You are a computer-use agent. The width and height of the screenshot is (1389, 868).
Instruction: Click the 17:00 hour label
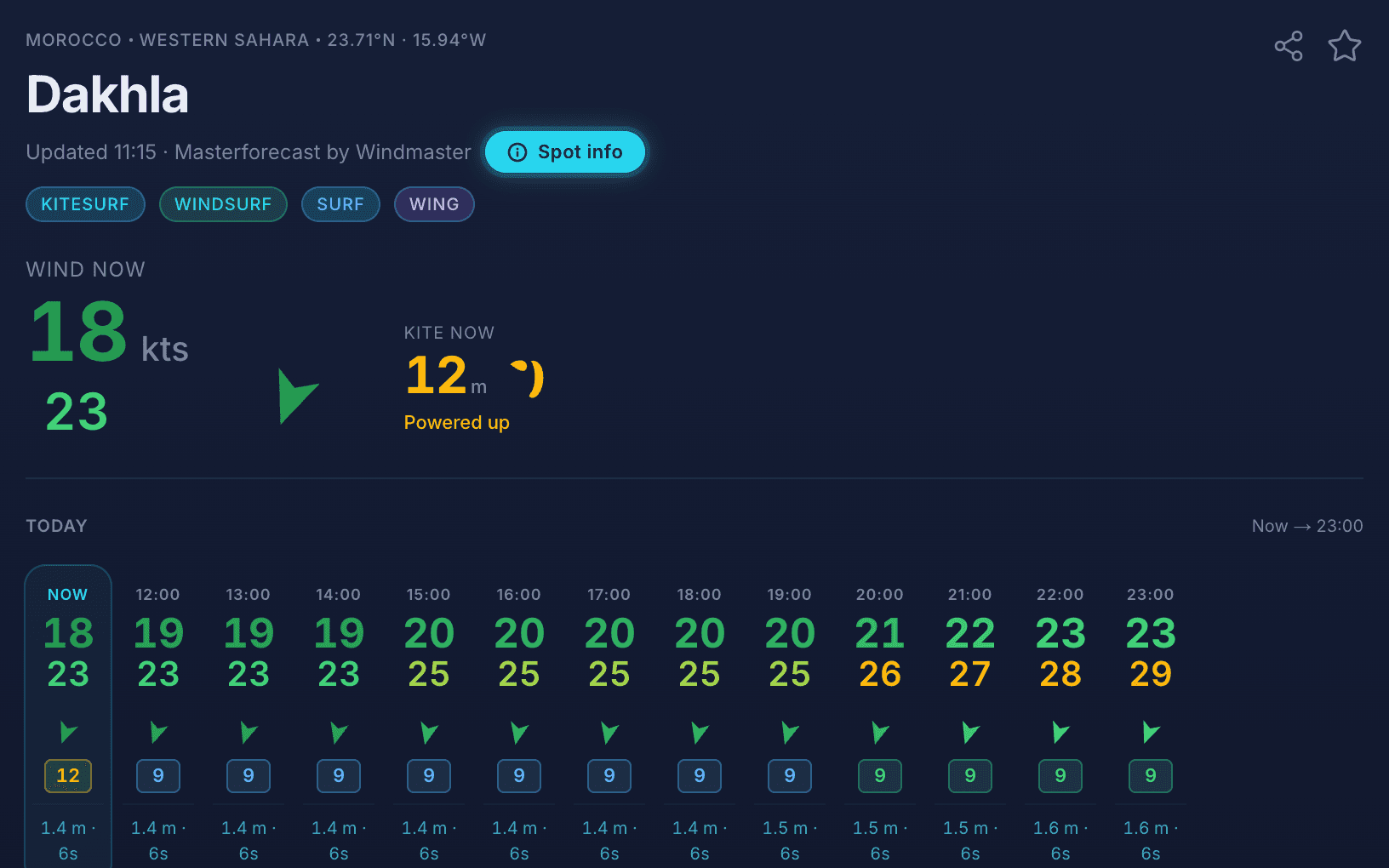(609, 595)
